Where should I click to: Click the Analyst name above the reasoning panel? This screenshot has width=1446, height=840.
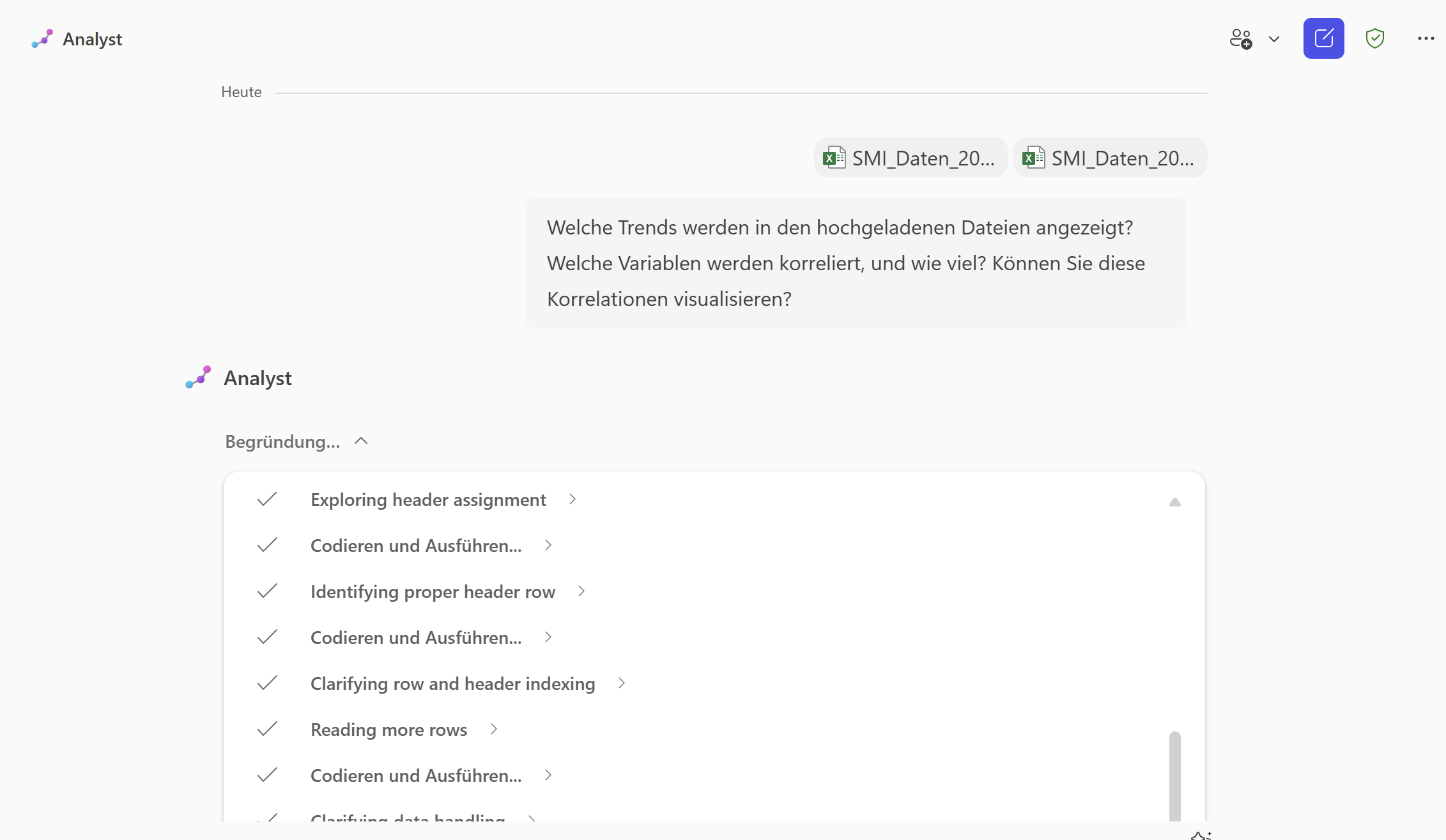[257, 377]
